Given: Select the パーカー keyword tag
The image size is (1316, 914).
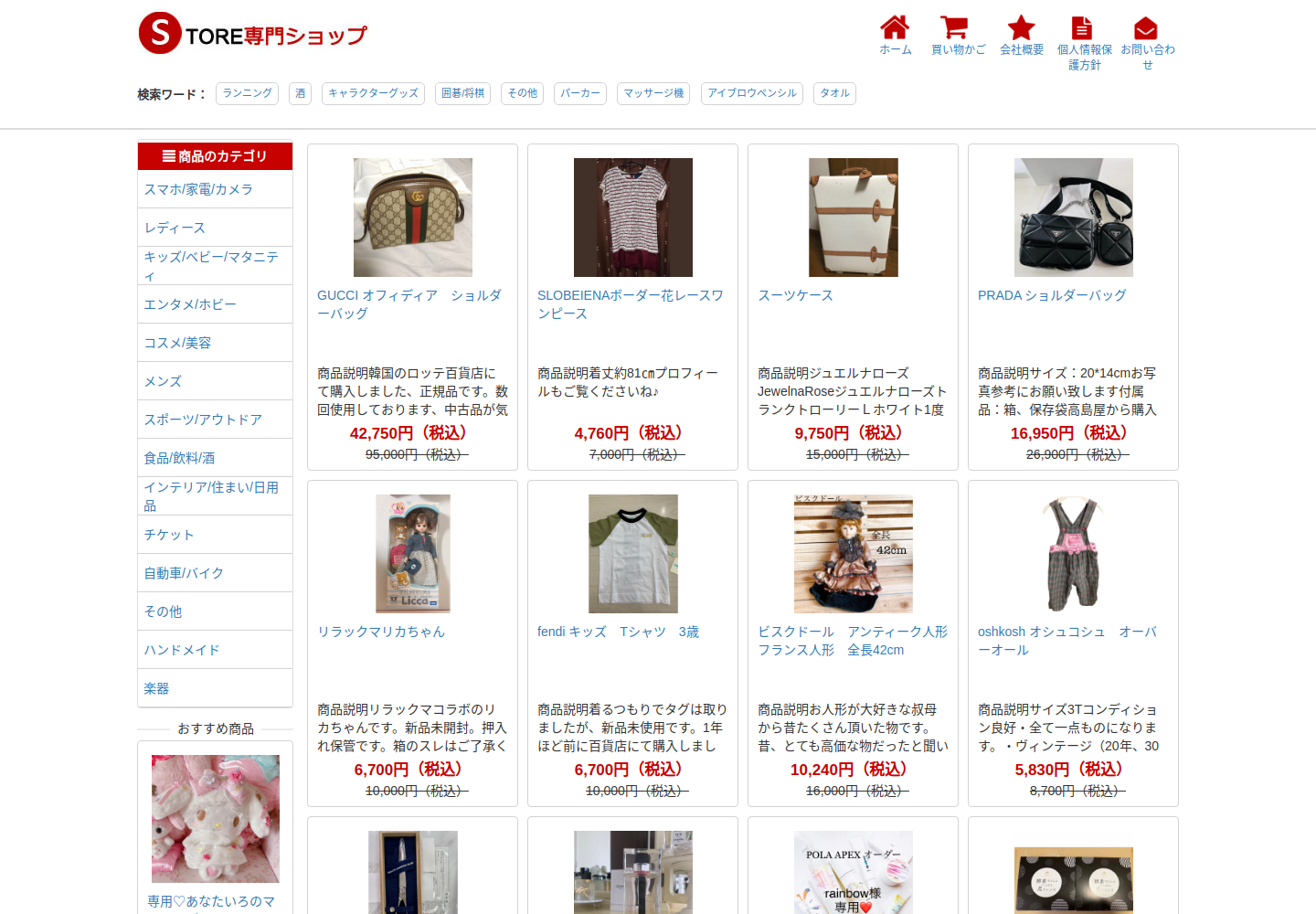Looking at the screenshot, I should [x=580, y=93].
